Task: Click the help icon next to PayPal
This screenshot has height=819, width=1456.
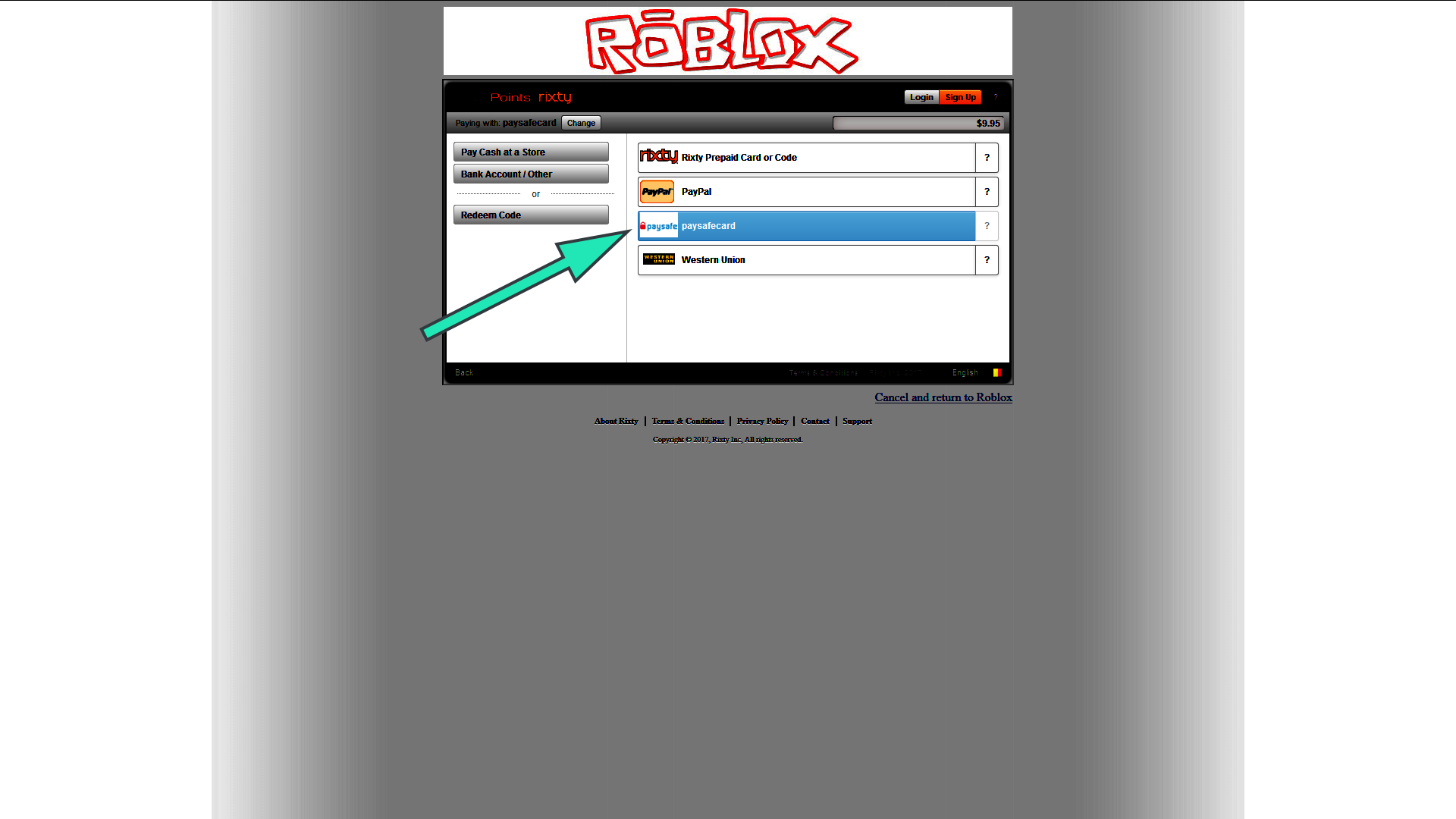Action: 987,191
